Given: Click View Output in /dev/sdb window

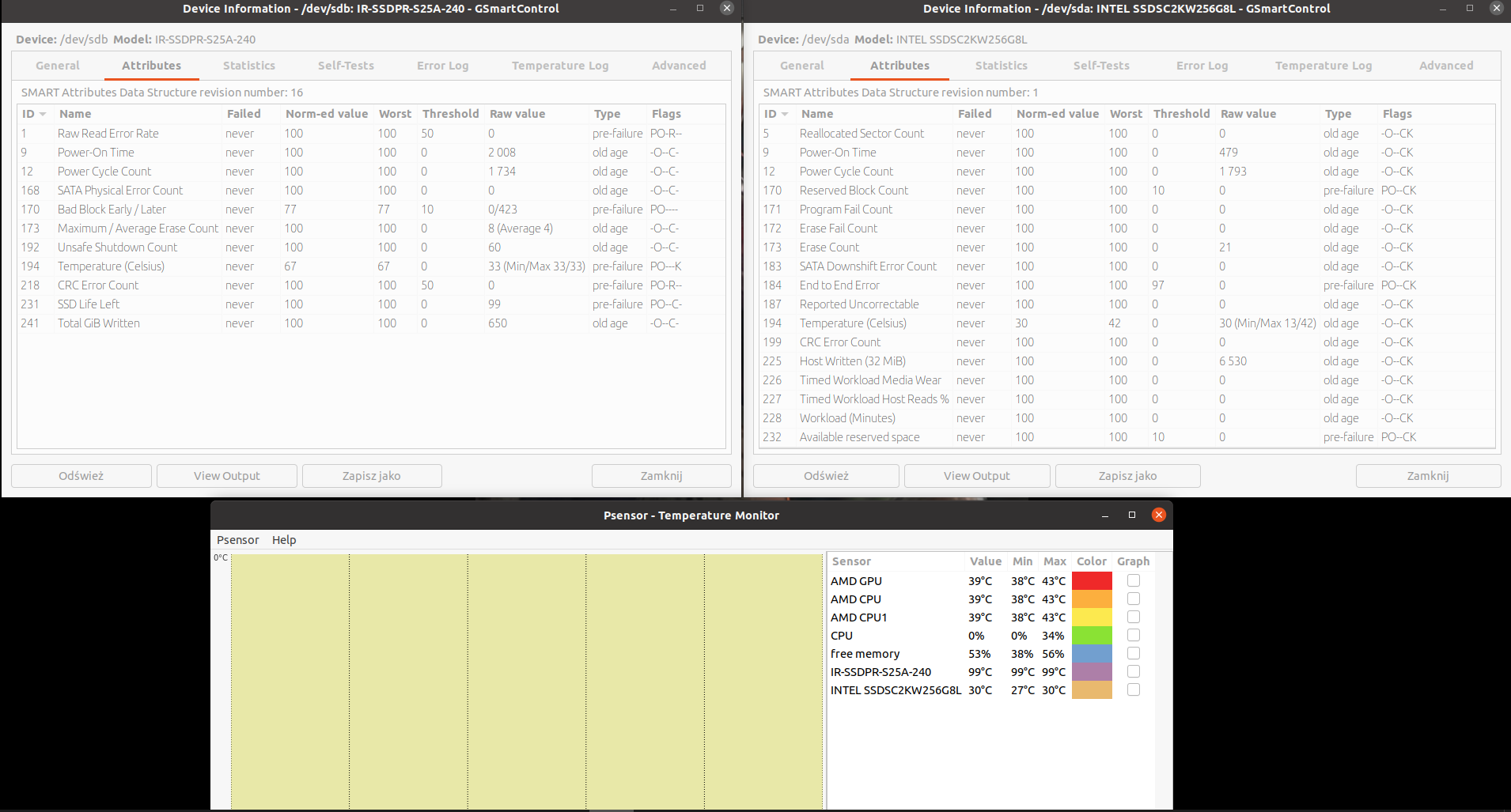Looking at the screenshot, I should 227,476.
